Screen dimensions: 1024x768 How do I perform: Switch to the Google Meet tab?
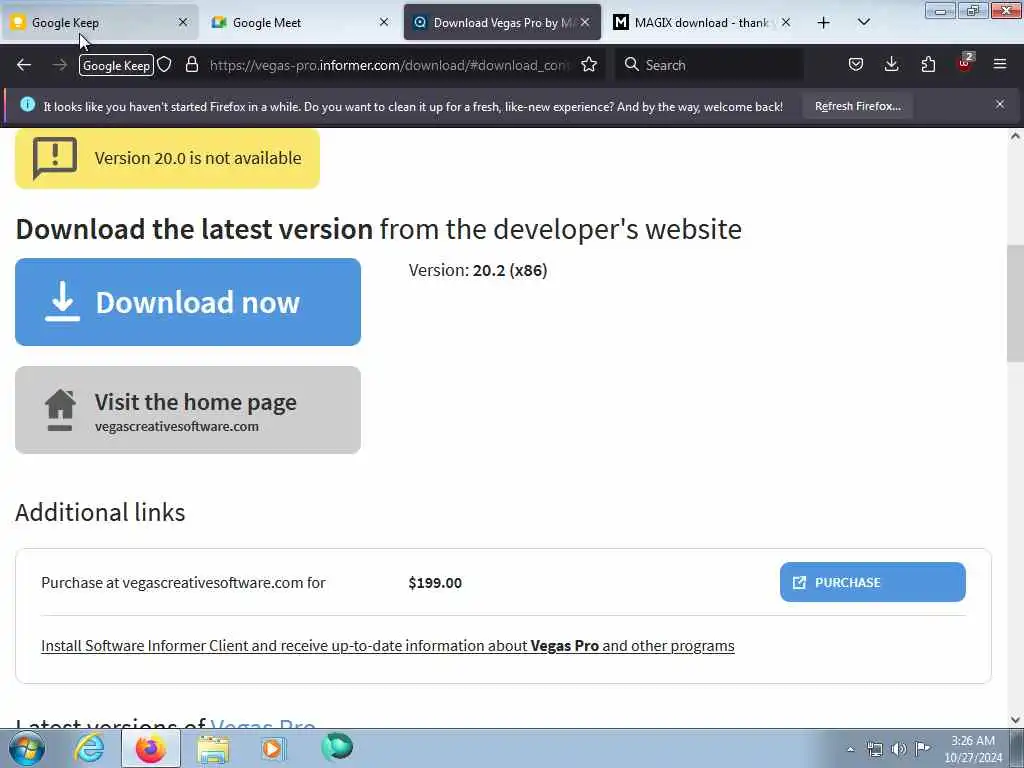click(x=300, y=23)
